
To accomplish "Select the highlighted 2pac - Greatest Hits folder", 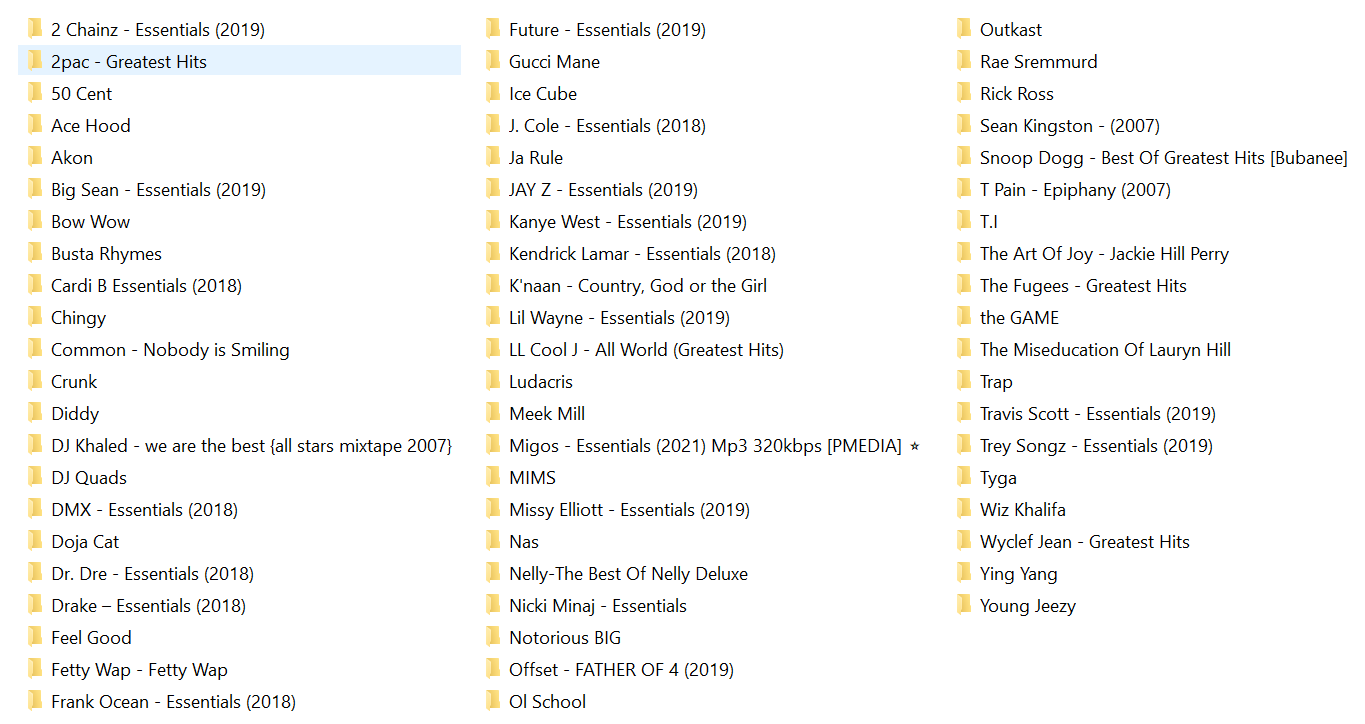I will (128, 61).
